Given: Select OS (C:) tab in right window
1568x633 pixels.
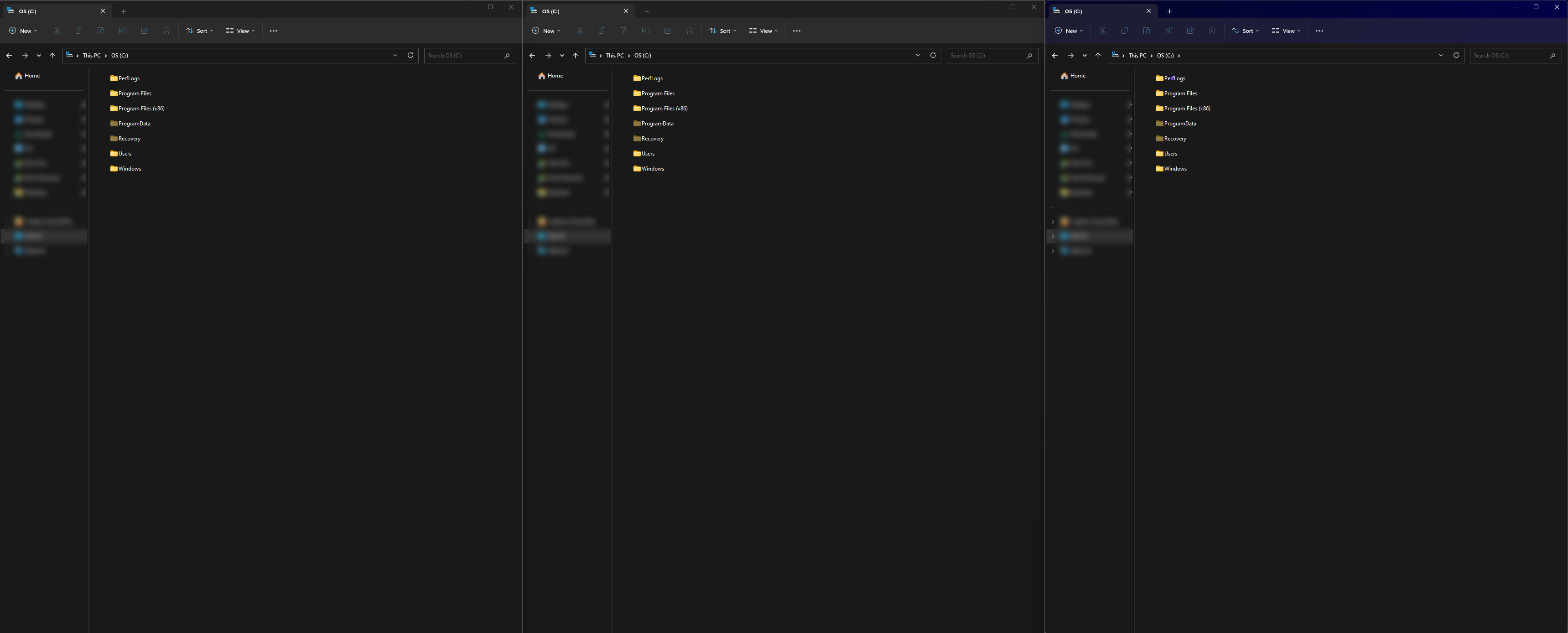Looking at the screenshot, I should click(1090, 11).
